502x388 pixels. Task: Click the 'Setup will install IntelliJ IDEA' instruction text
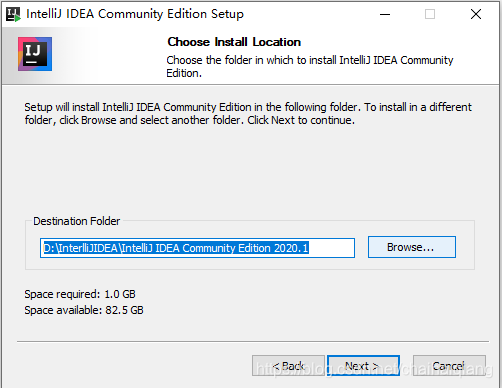tap(248, 114)
